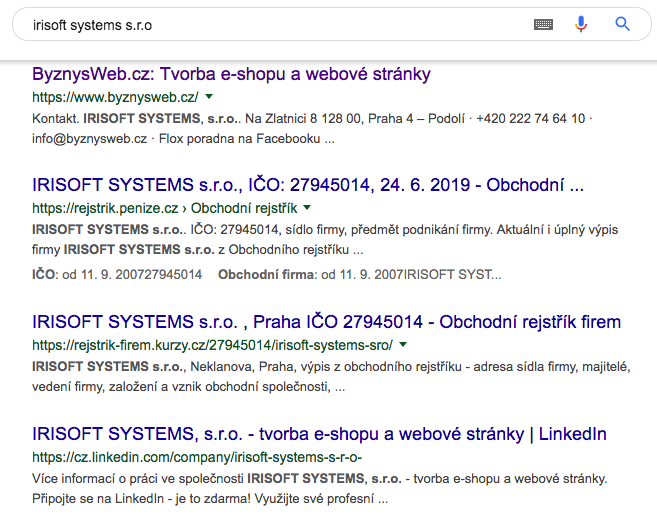Open IRISOFT SYSTEMS Praha Obchodní rejstřík firem result
657x518 pixels.
(326, 322)
